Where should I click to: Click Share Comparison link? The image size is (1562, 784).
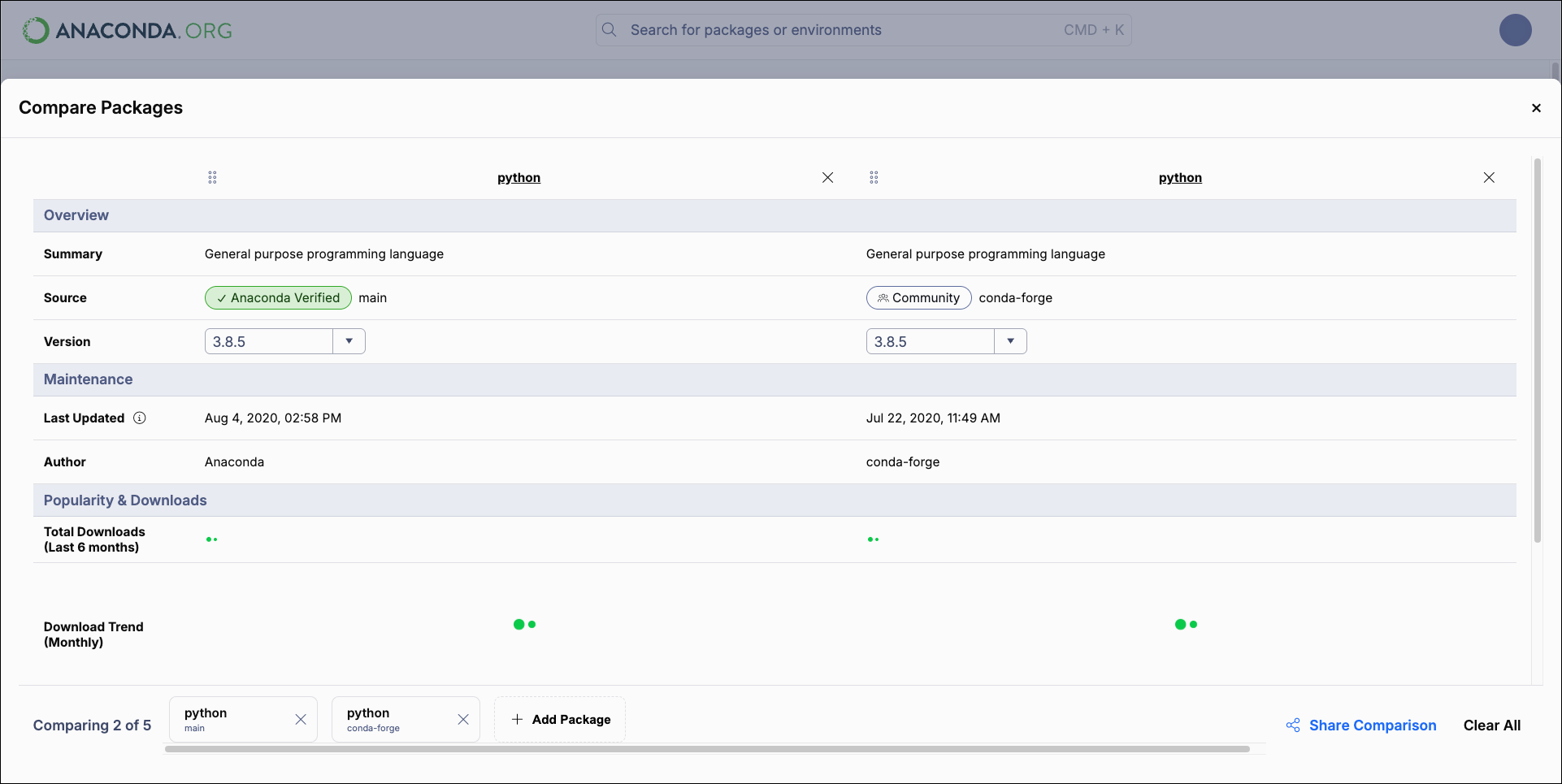pyautogui.click(x=1373, y=726)
